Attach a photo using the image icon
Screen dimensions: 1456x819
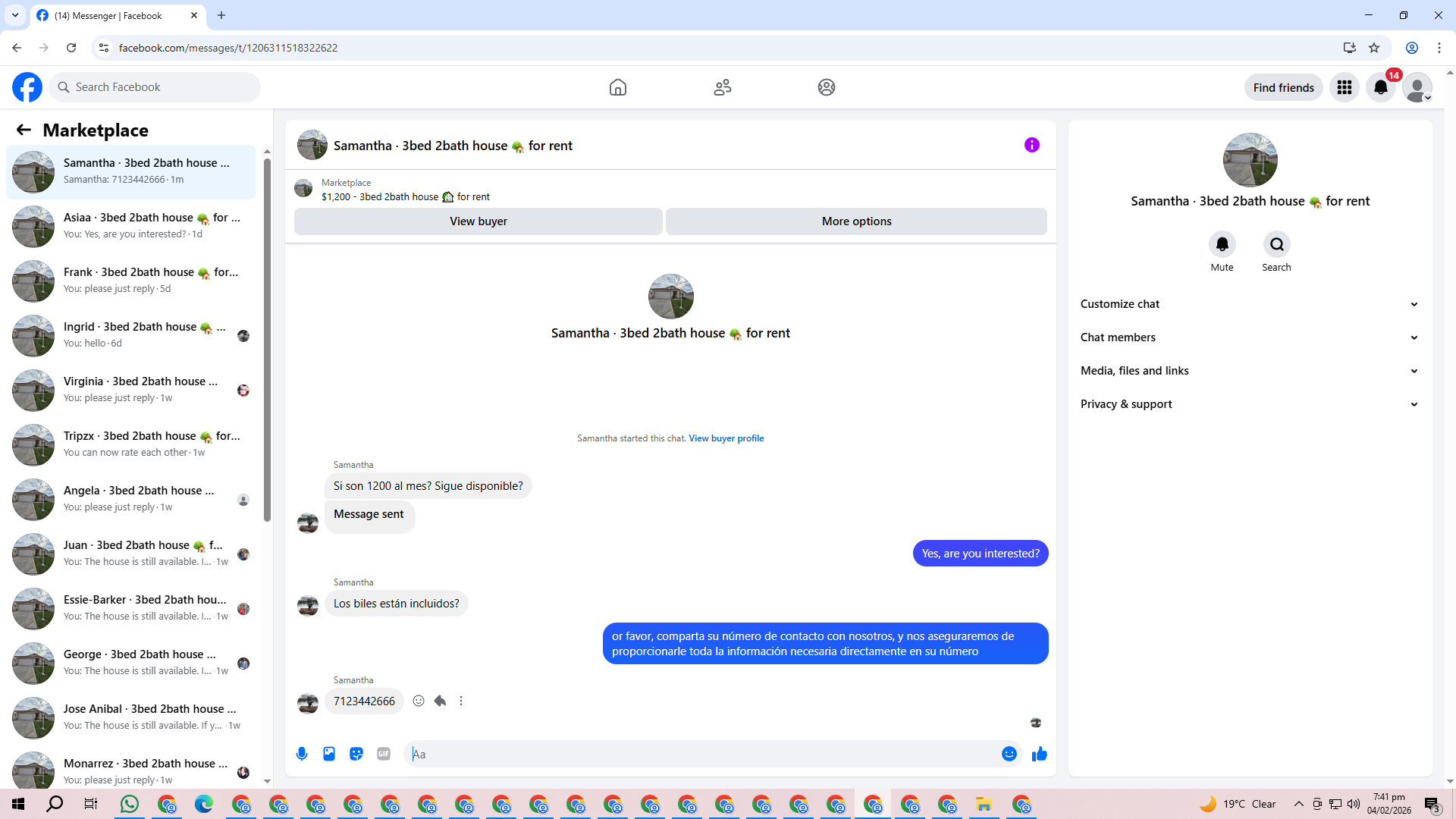tap(329, 754)
